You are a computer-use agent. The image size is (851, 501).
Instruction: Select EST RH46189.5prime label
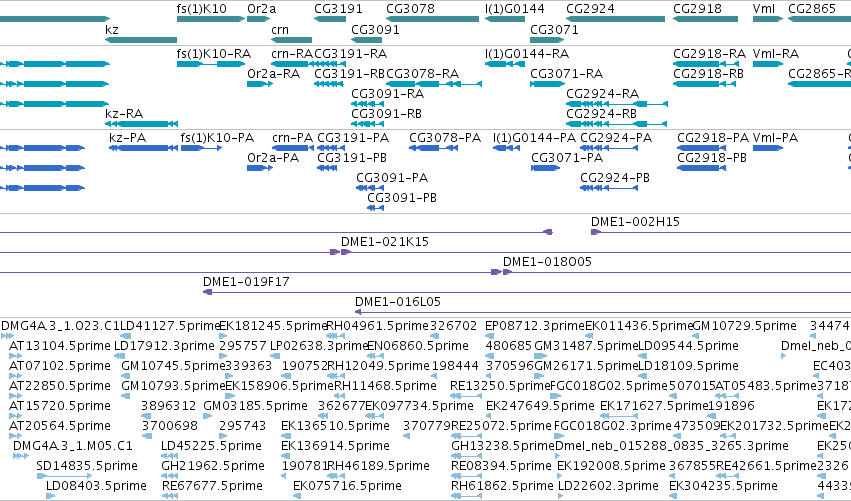click(378, 466)
